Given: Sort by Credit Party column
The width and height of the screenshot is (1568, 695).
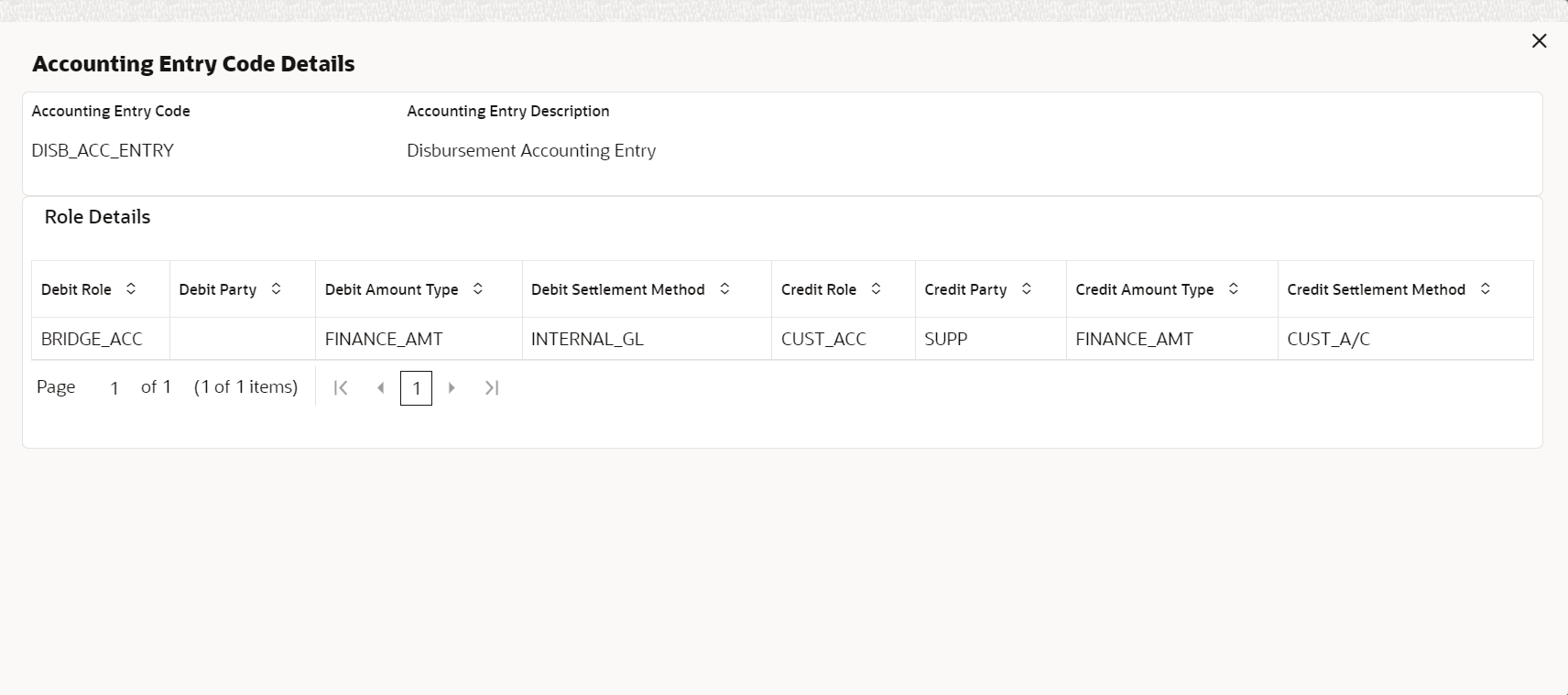Looking at the screenshot, I should pyautogui.click(x=1027, y=289).
